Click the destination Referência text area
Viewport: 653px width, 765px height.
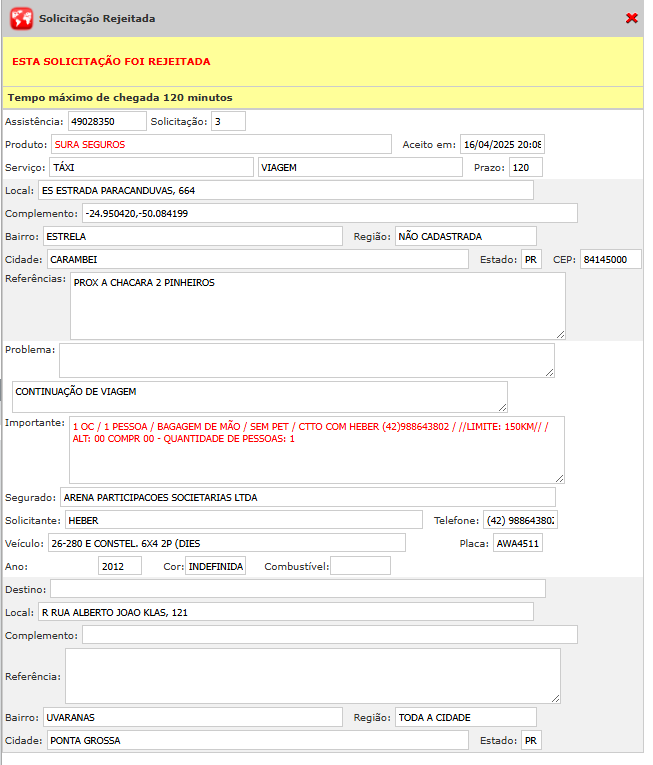click(313, 676)
